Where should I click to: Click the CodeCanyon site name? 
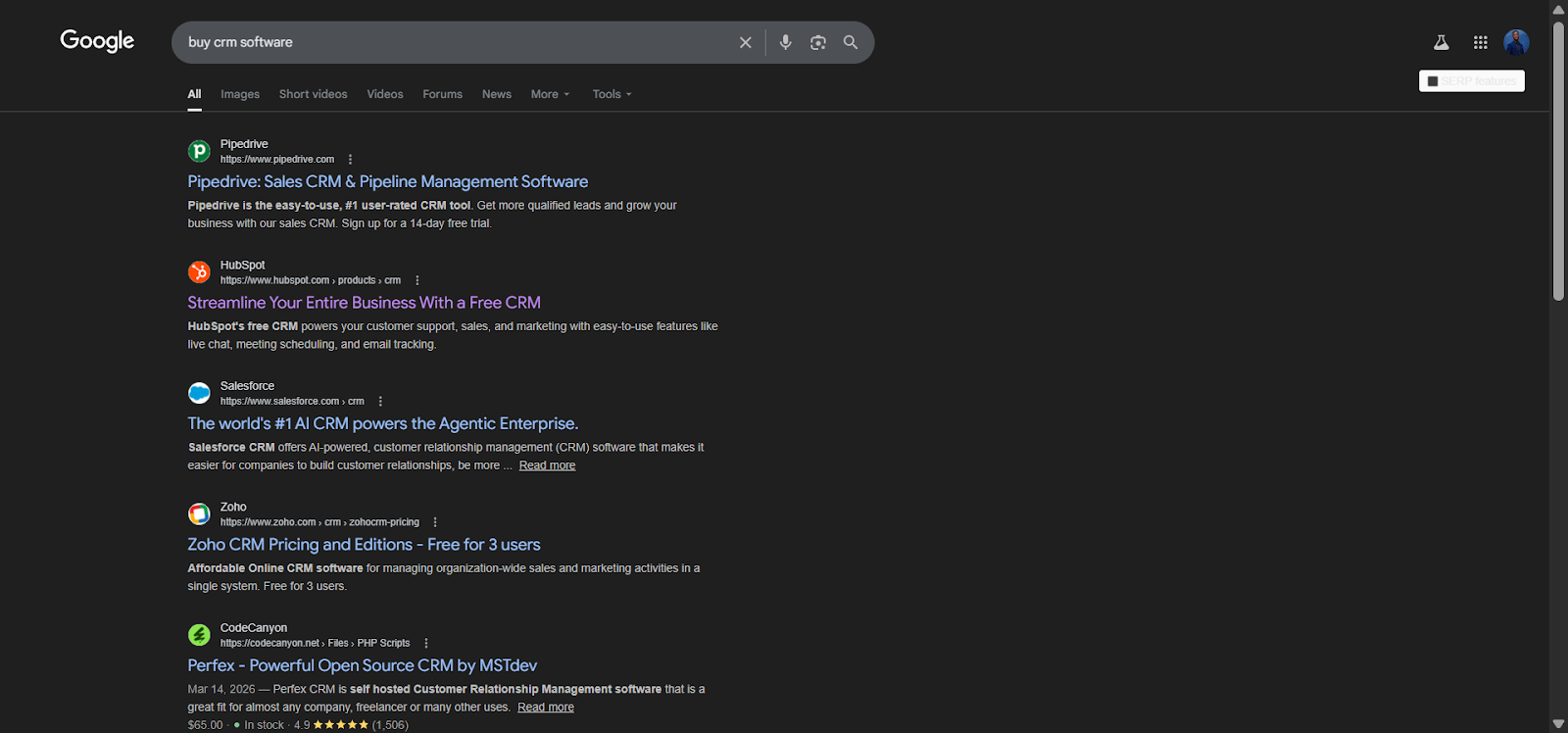click(x=254, y=628)
